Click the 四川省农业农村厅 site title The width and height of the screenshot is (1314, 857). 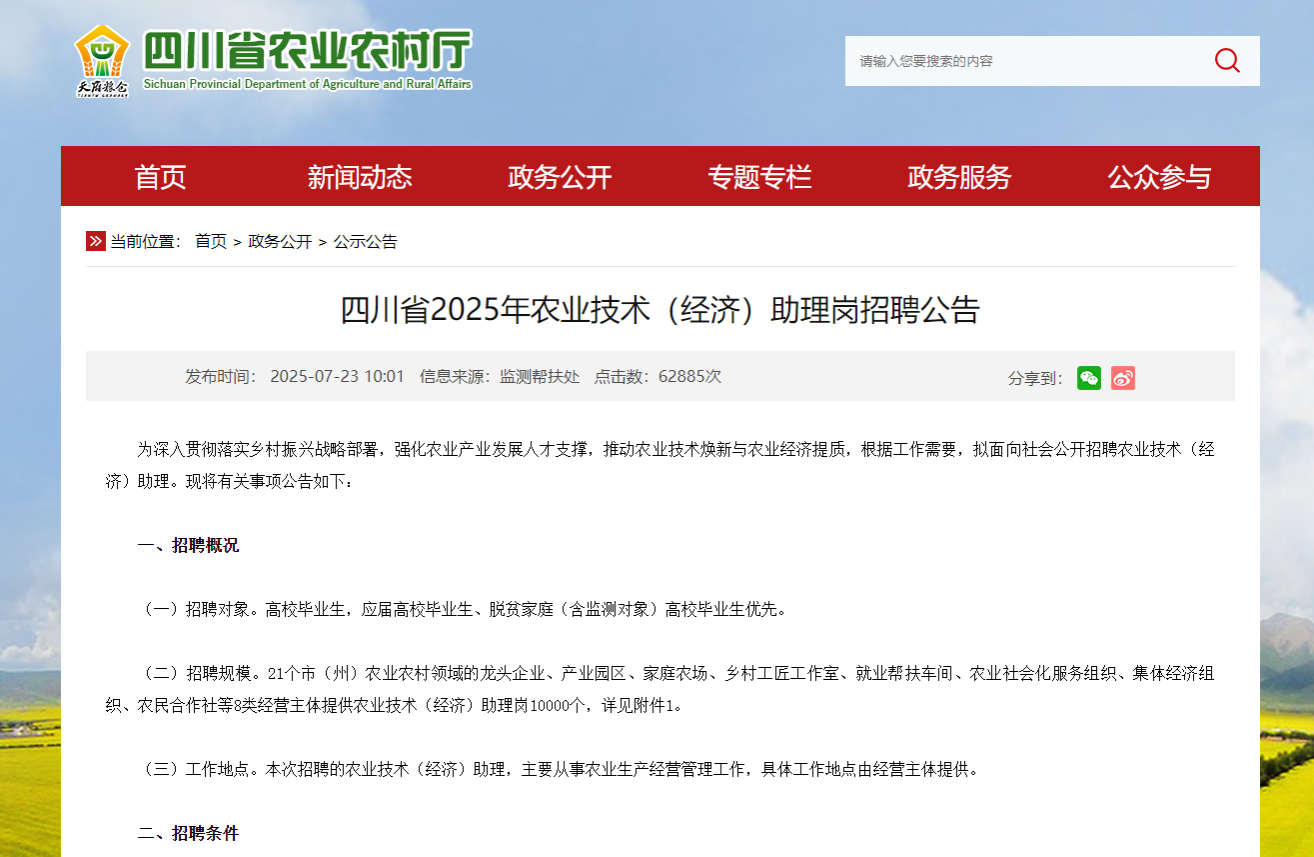[306, 52]
